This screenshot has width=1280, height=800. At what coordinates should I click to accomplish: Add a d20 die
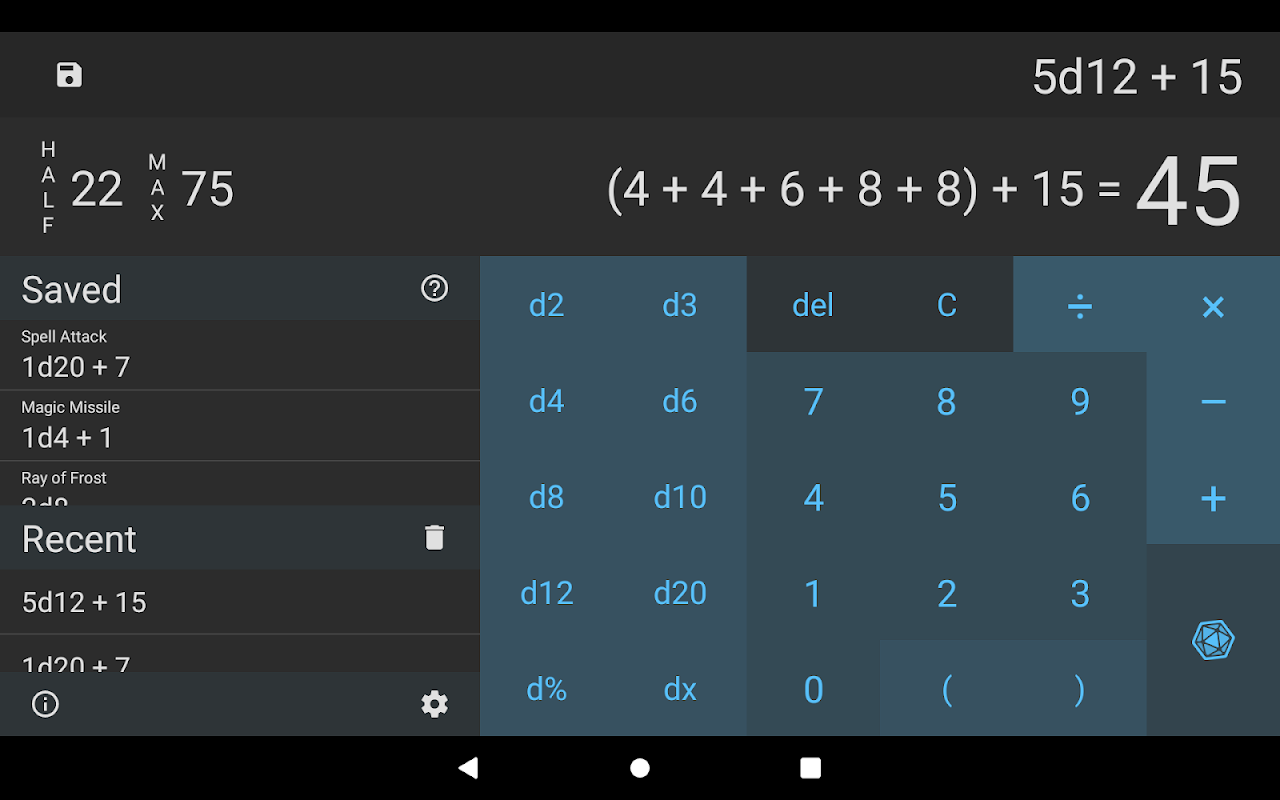point(680,593)
